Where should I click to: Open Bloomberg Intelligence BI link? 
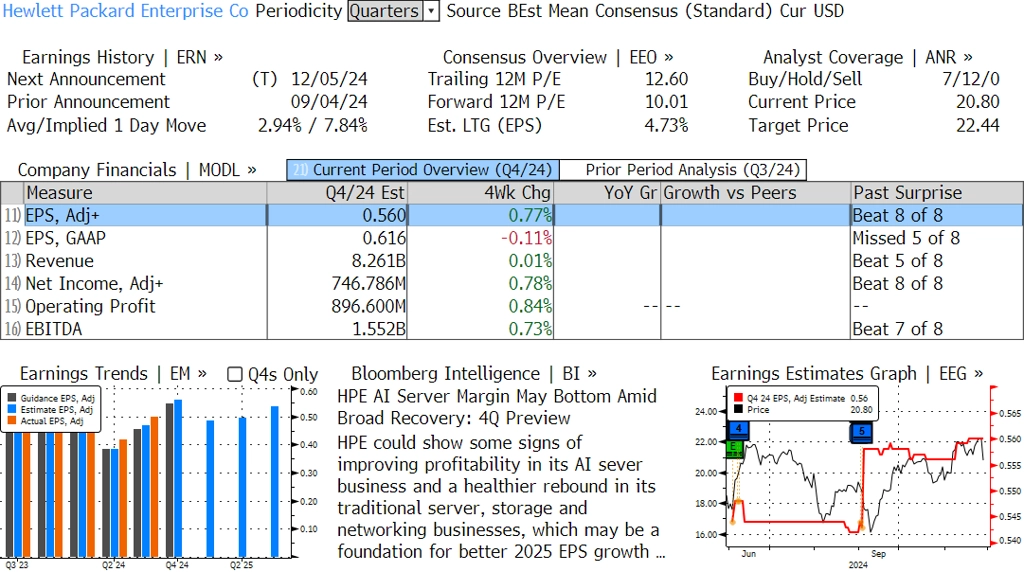click(x=473, y=373)
